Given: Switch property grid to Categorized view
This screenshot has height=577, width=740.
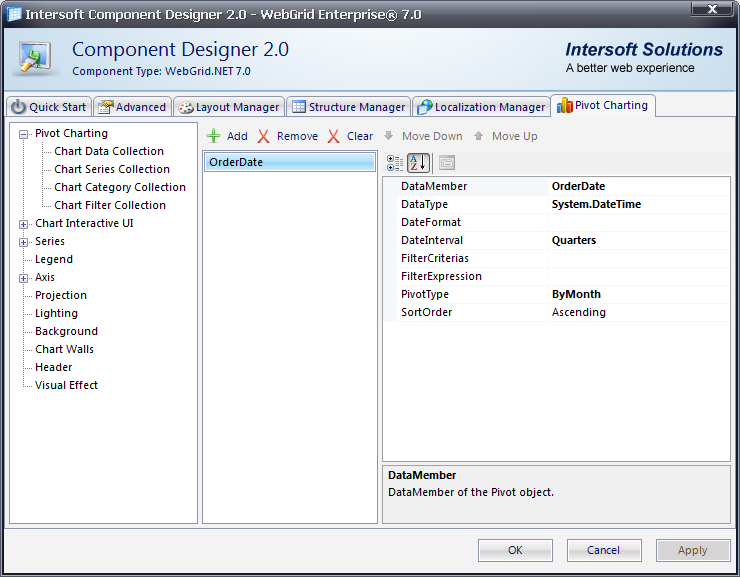Looking at the screenshot, I should coord(395,163).
